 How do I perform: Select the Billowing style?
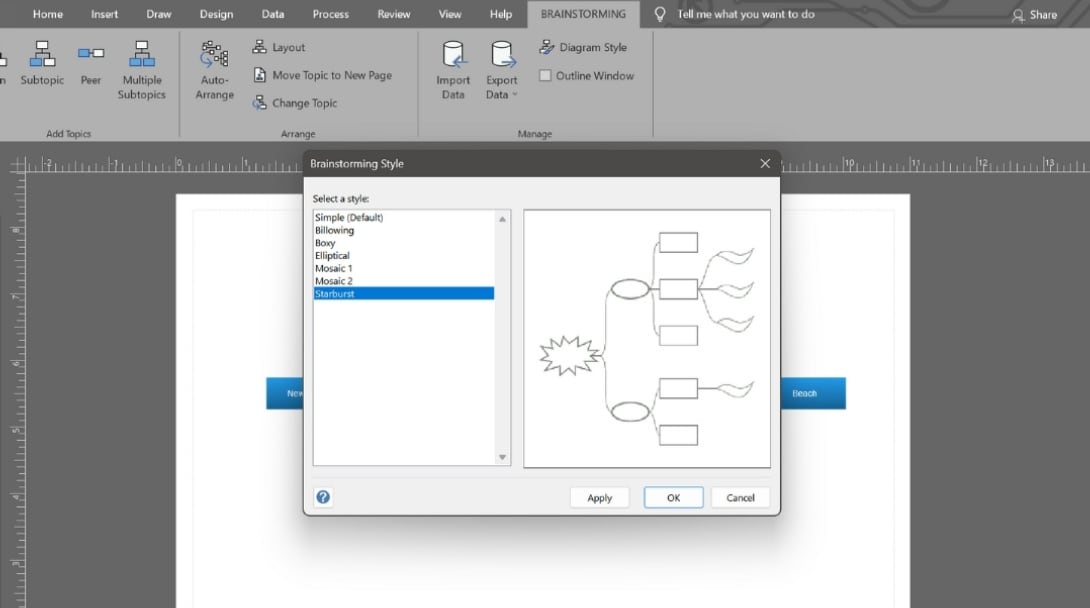[x=404, y=230]
